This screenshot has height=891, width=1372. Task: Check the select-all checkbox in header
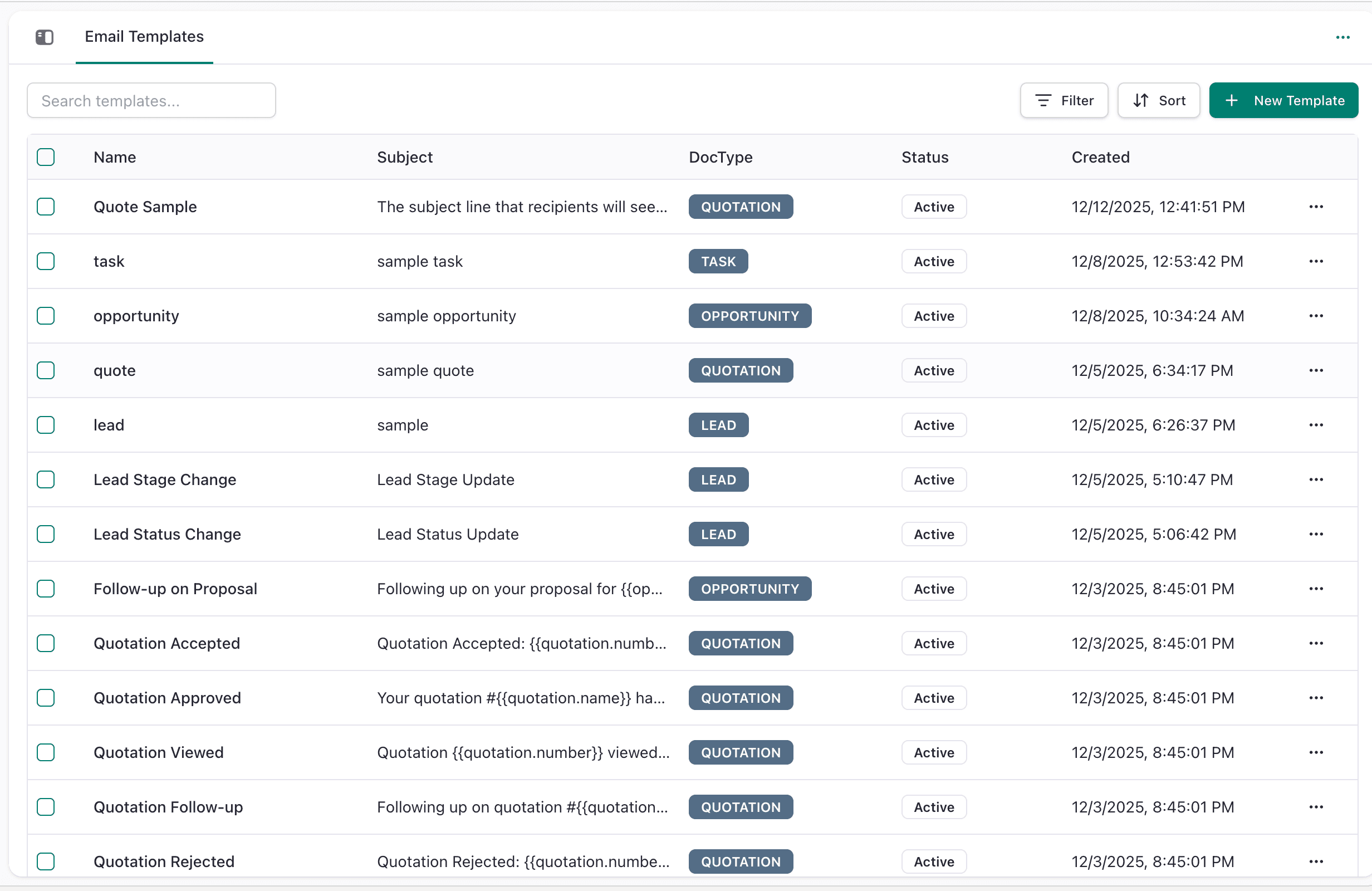pos(46,157)
